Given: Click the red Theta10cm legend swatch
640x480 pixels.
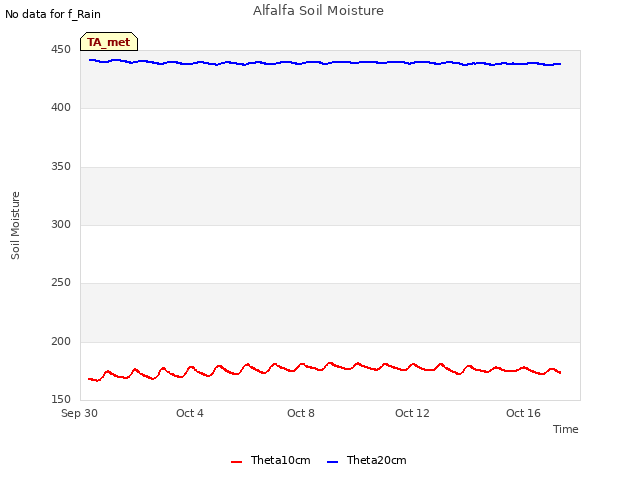Looking at the screenshot, I should pos(237,462).
